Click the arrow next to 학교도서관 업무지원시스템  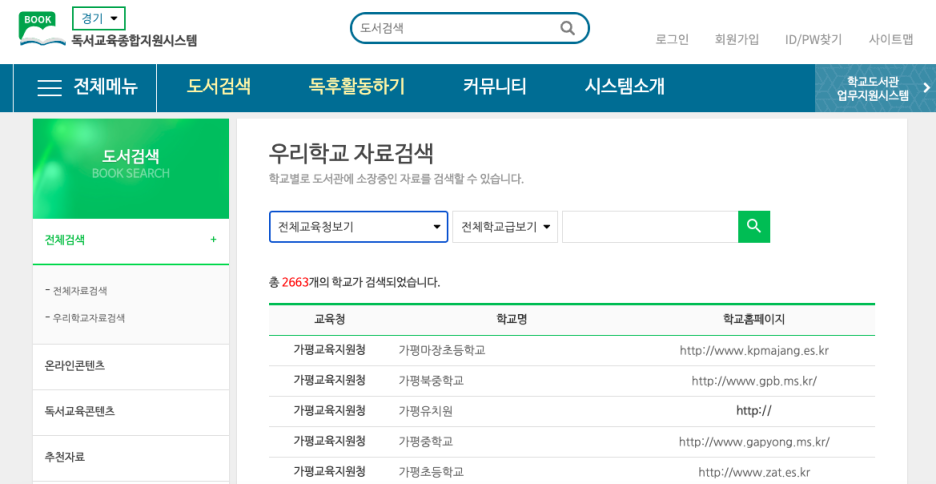tap(926, 88)
